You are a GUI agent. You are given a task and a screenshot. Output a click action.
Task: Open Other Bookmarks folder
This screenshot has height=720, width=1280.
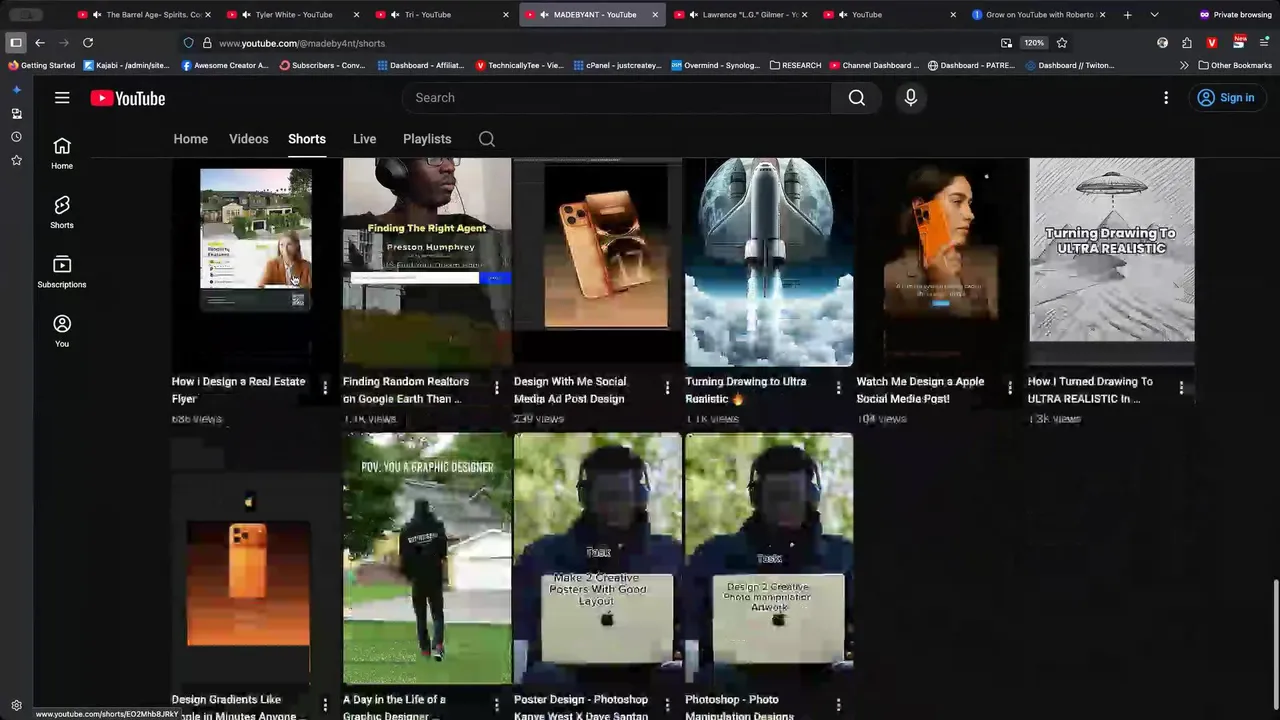[x=1235, y=65]
